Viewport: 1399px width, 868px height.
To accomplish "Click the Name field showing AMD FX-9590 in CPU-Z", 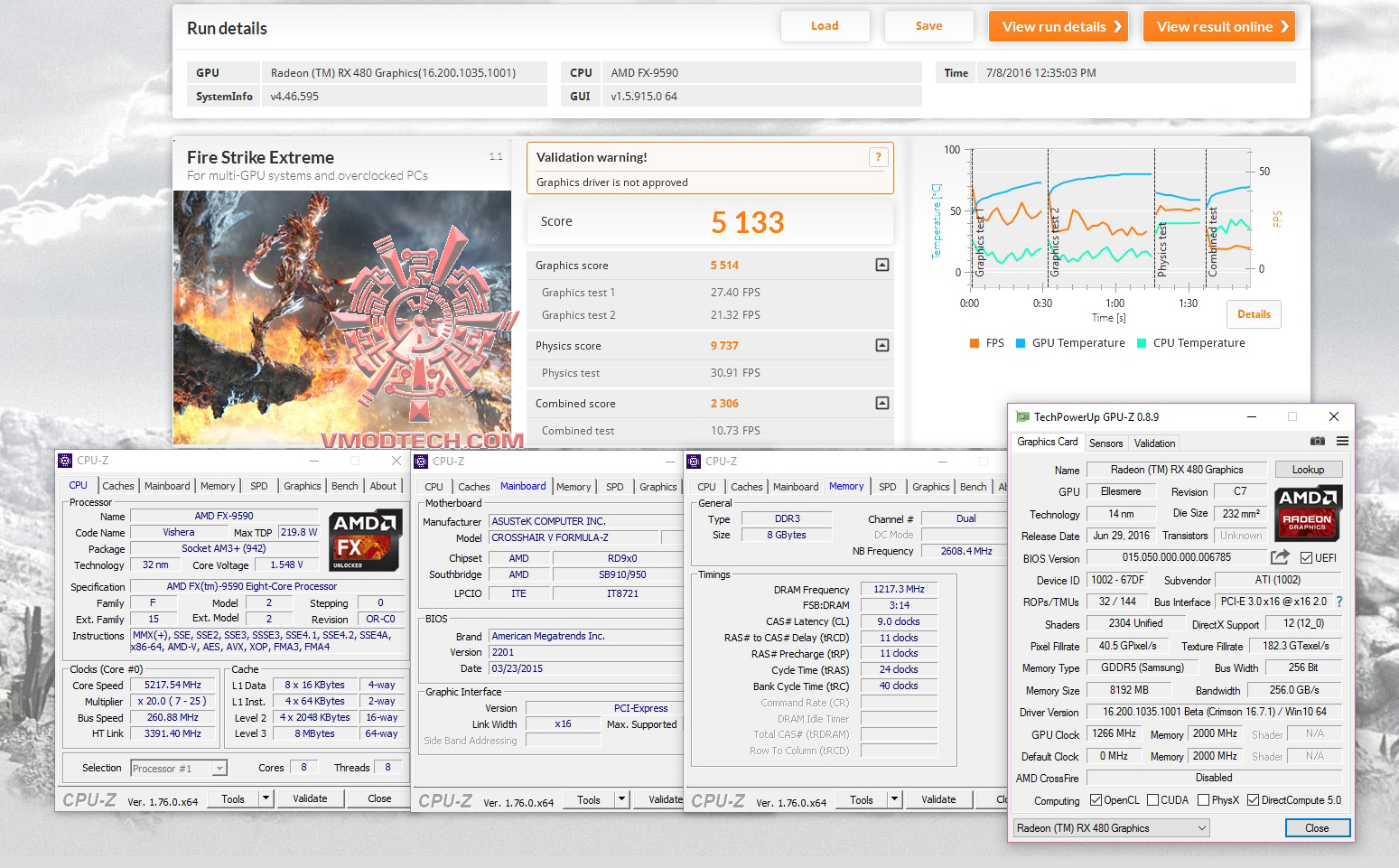I will 224,517.
